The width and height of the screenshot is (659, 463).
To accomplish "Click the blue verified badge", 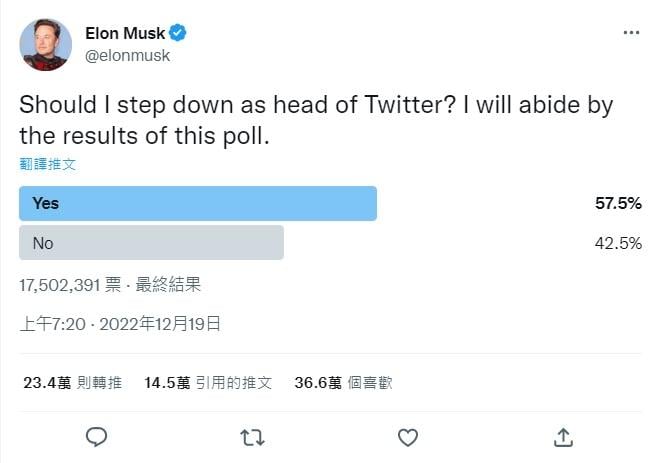I will point(180,33).
